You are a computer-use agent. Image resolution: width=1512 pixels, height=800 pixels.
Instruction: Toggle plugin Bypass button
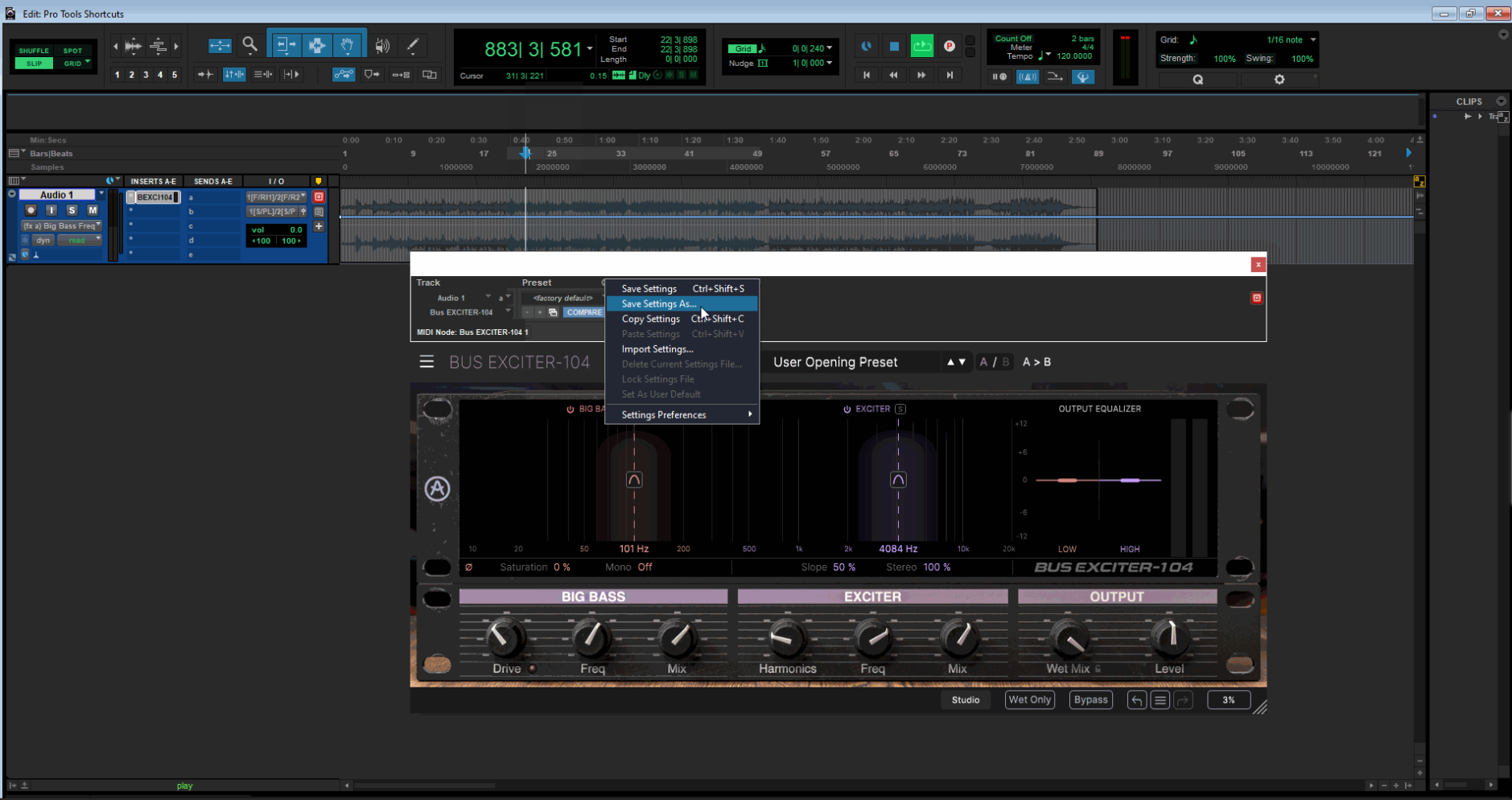(x=1090, y=700)
